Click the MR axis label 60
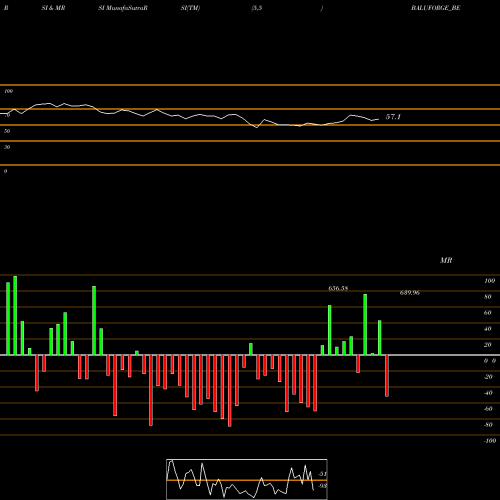 (x=488, y=313)
